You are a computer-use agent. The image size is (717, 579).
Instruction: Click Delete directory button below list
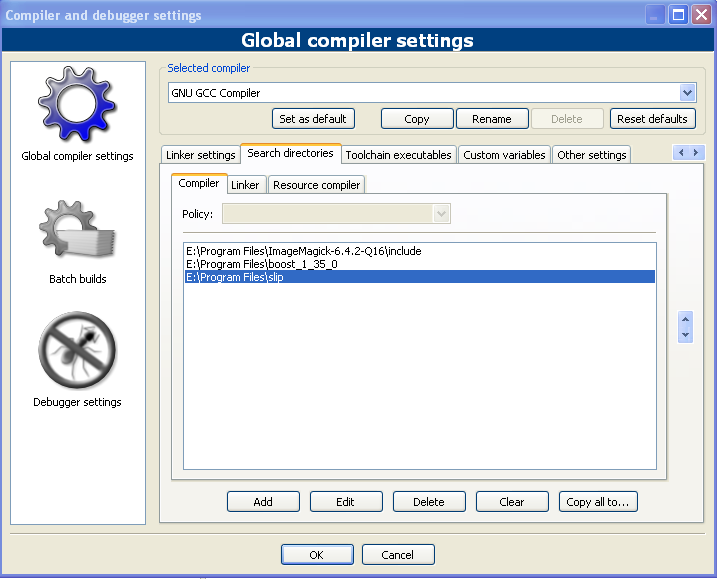429,502
